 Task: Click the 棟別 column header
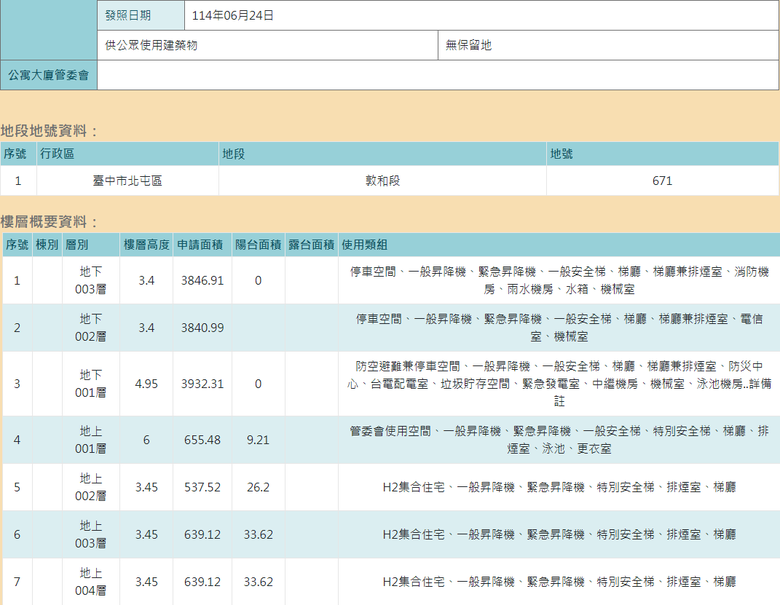click(47, 245)
